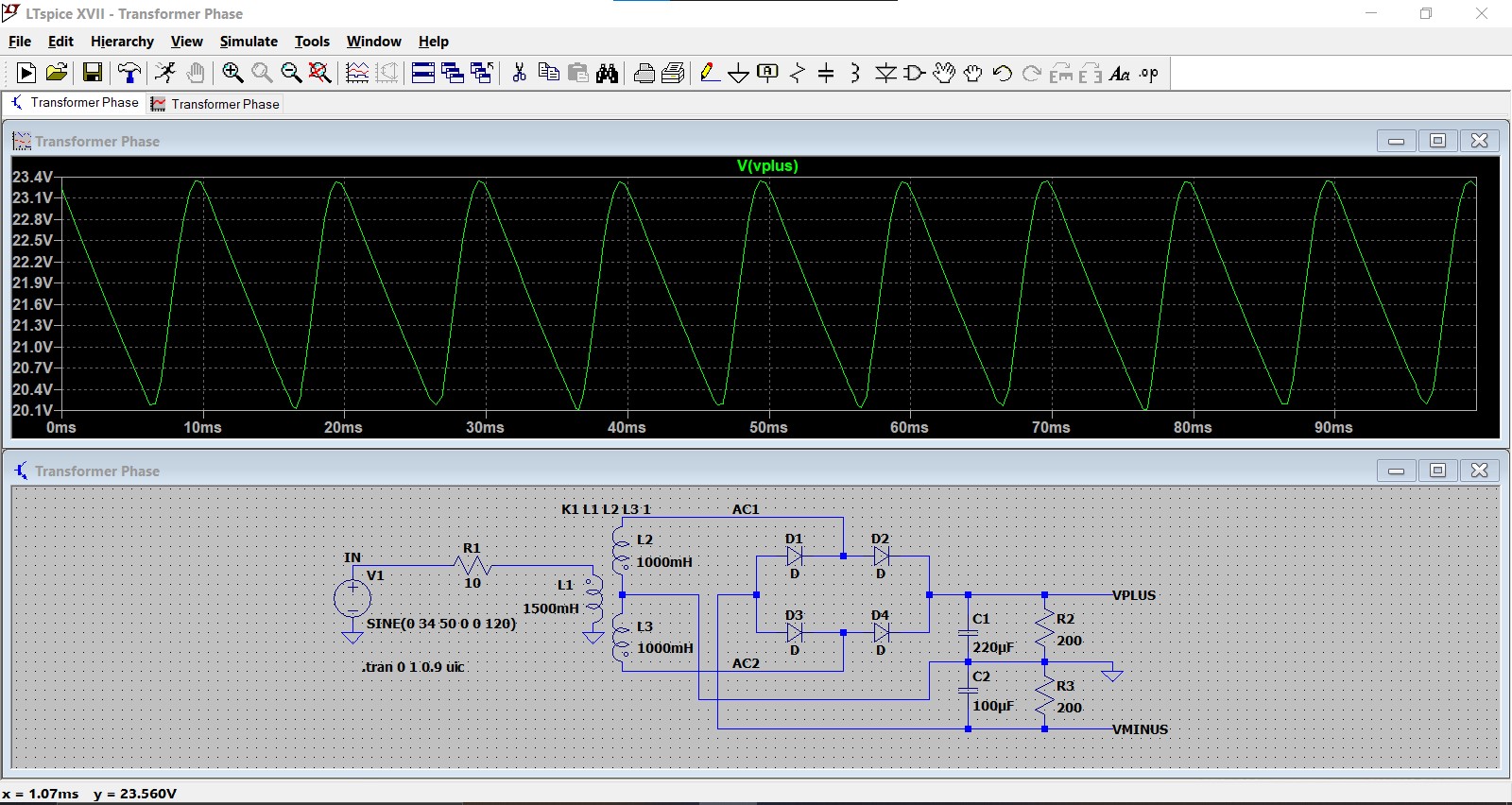This screenshot has height=805, width=1512.
Task: Select the Draw Wire pencil tool
Action: click(710, 73)
